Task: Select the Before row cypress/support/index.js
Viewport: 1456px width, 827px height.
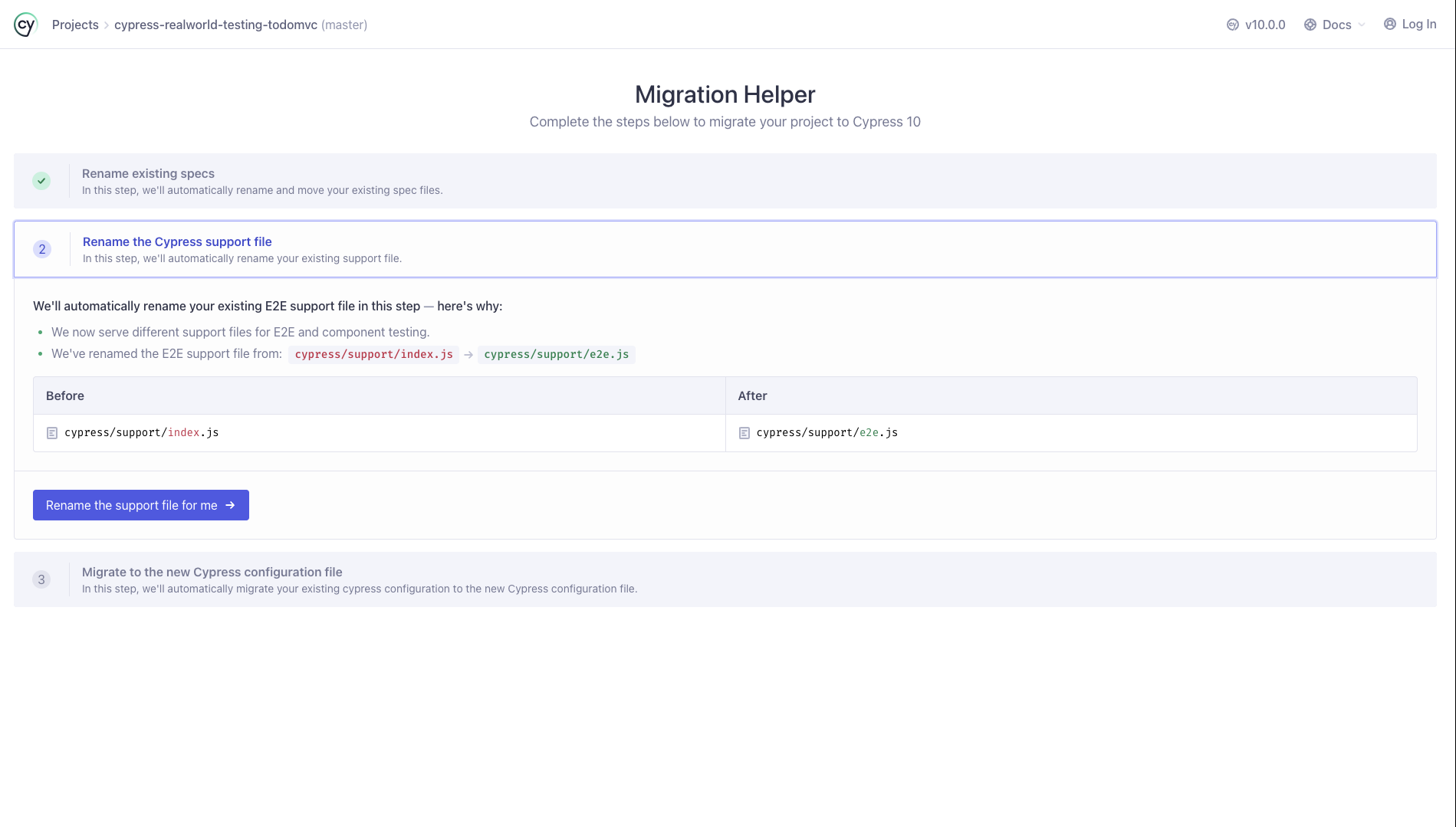Action: pyautogui.click(x=380, y=433)
